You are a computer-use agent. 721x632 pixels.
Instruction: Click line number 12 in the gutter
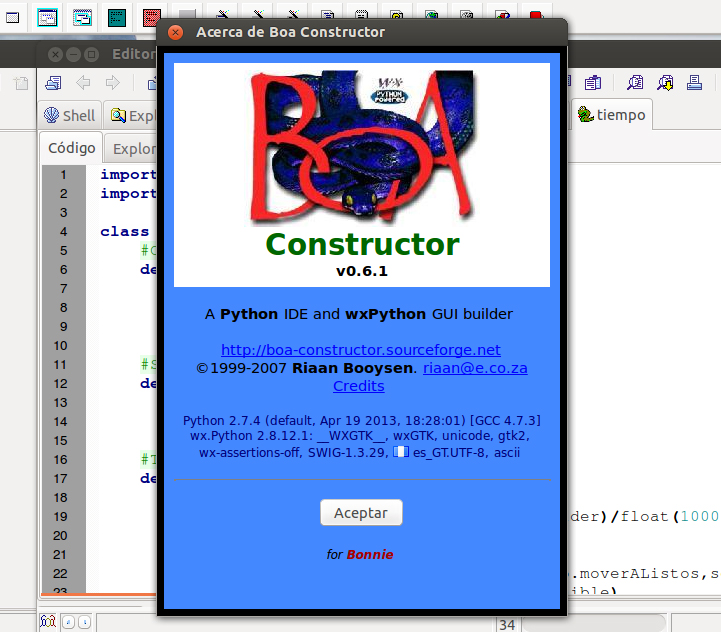pos(60,384)
